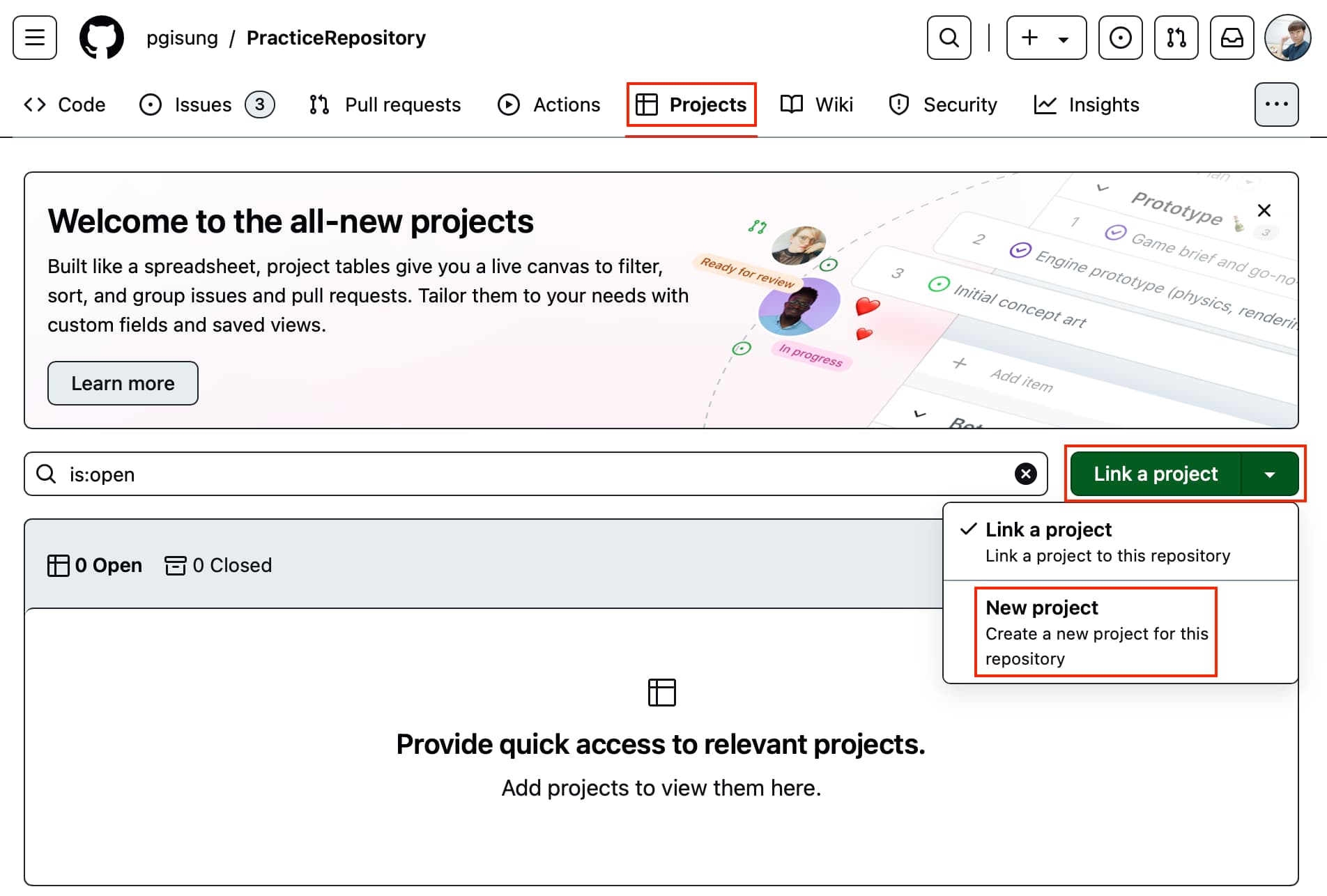Toggle the Link a project dropdown caret
This screenshot has height=896, width=1327.
(x=1270, y=474)
